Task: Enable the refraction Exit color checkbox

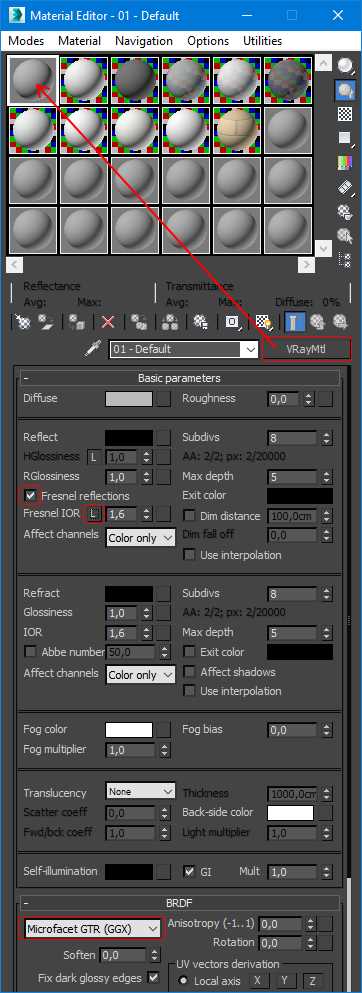Action: (x=189, y=652)
